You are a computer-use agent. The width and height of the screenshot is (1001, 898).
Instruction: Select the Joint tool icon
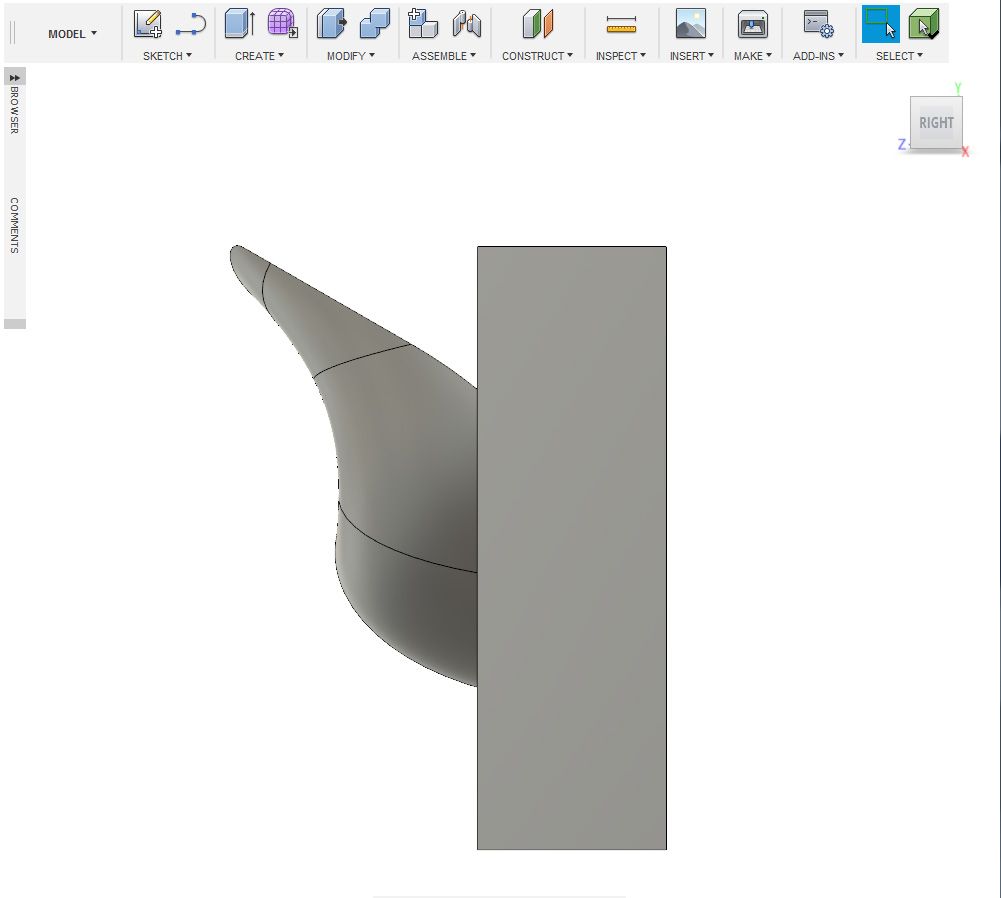(467, 24)
